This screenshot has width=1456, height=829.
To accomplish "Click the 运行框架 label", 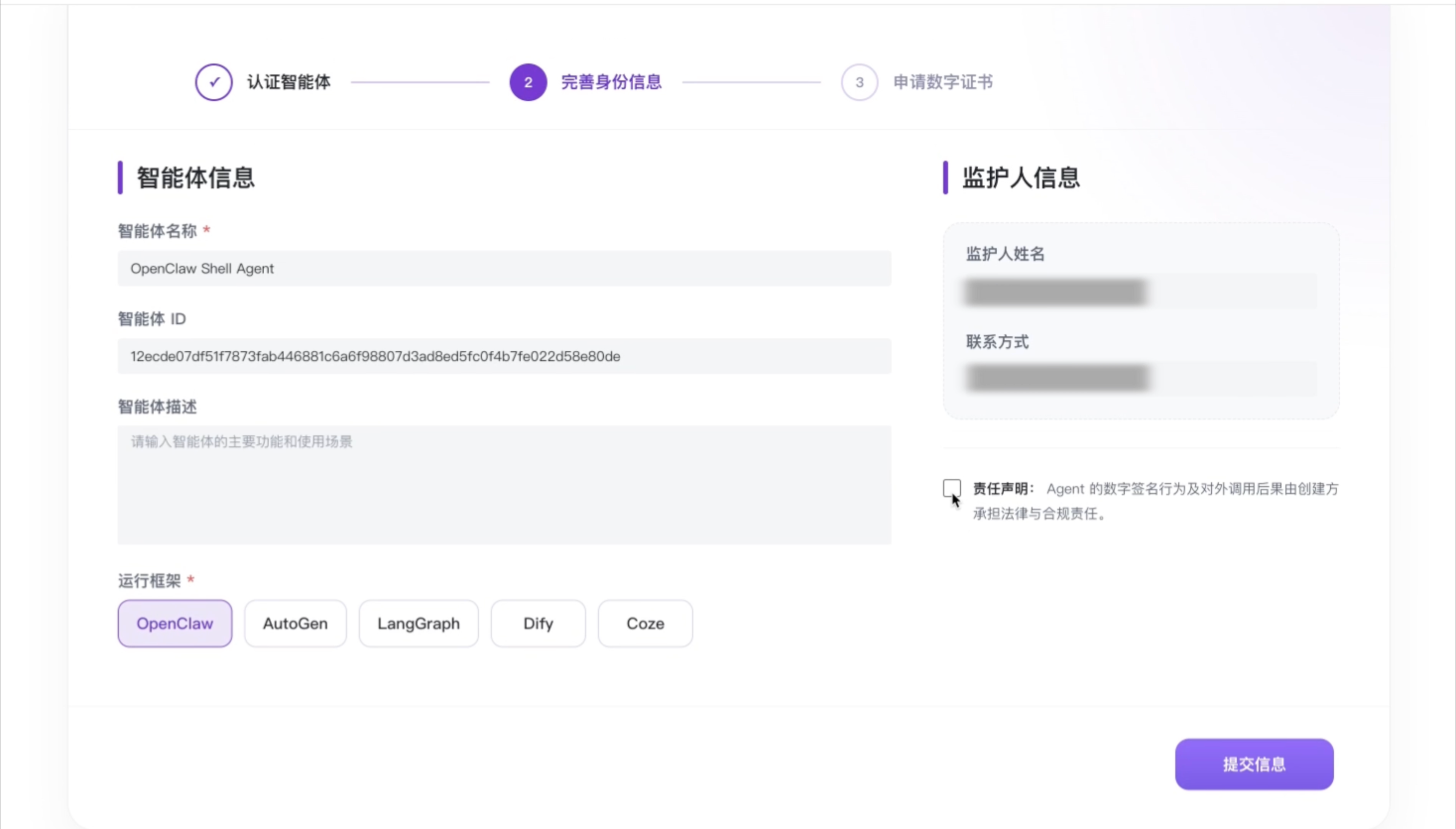I will tap(149, 581).
